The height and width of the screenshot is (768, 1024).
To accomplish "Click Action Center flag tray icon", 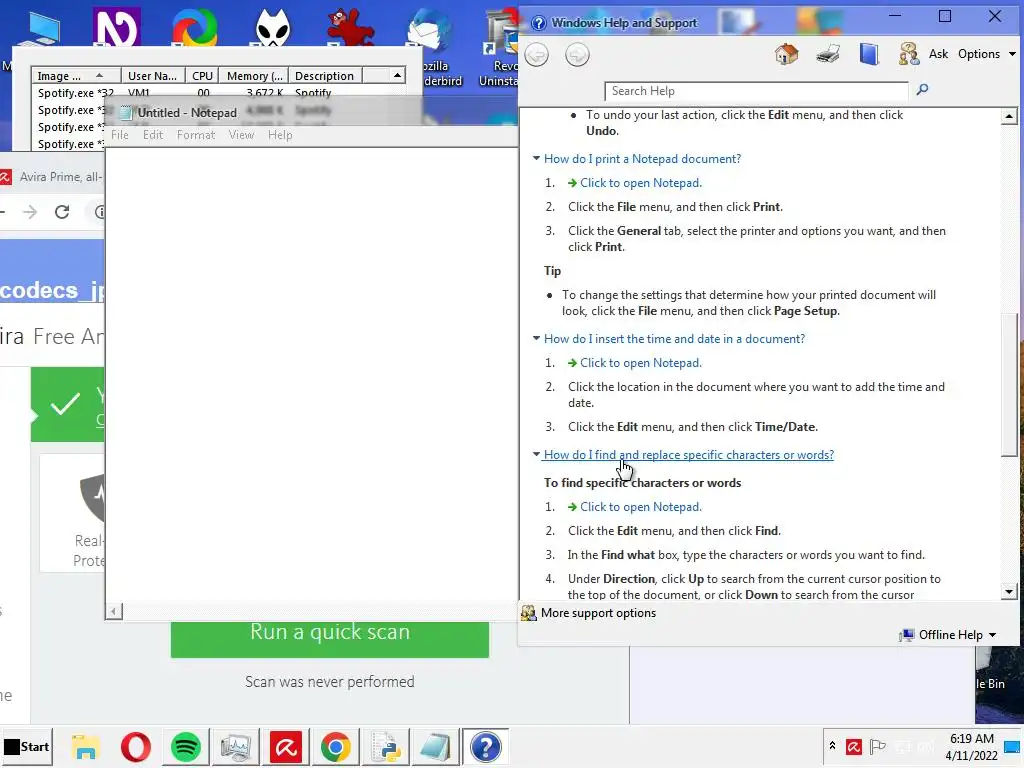I will (878, 746).
